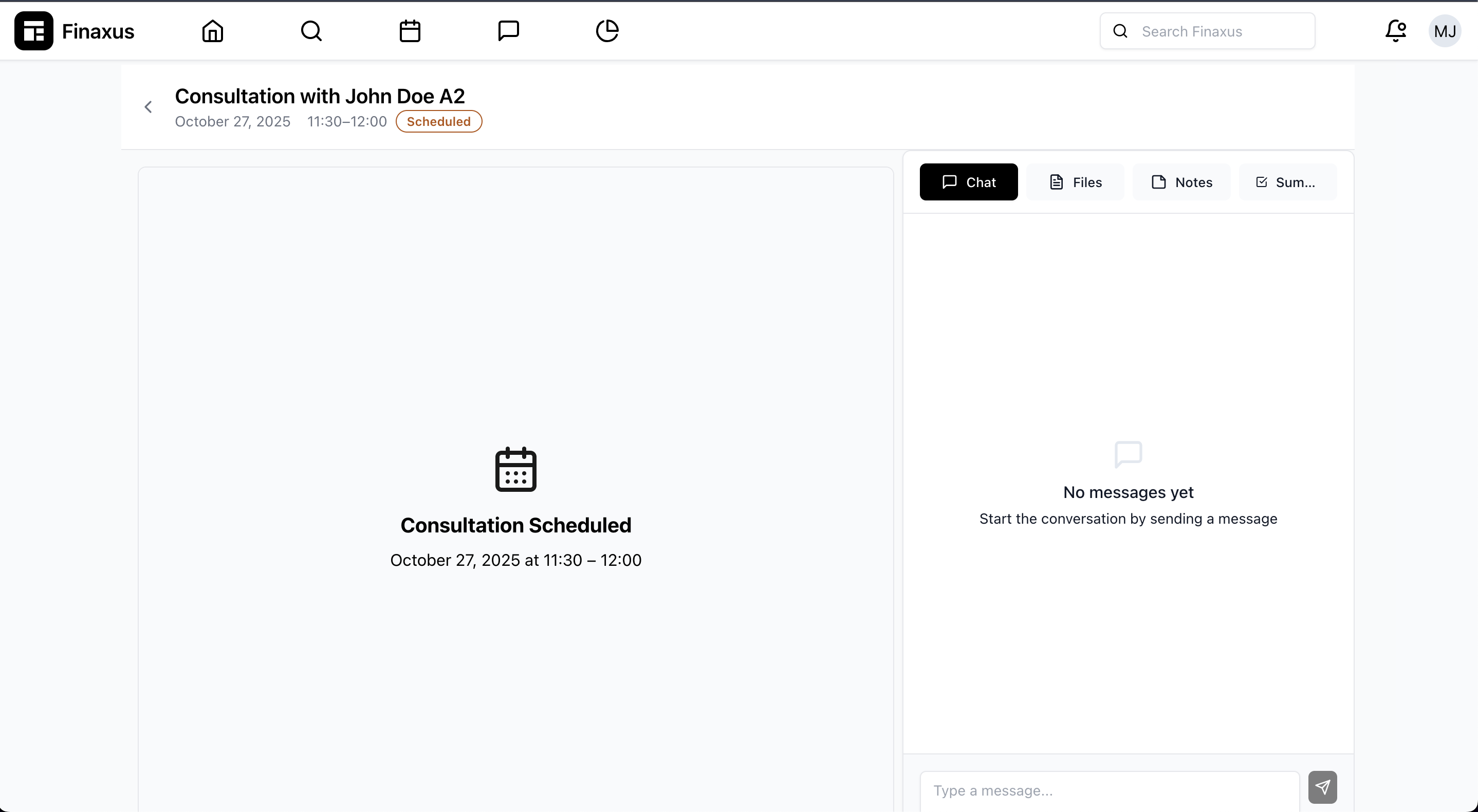The height and width of the screenshot is (812, 1478).
Task: Click the Type a message input box
Action: [x=1107, y=790]
